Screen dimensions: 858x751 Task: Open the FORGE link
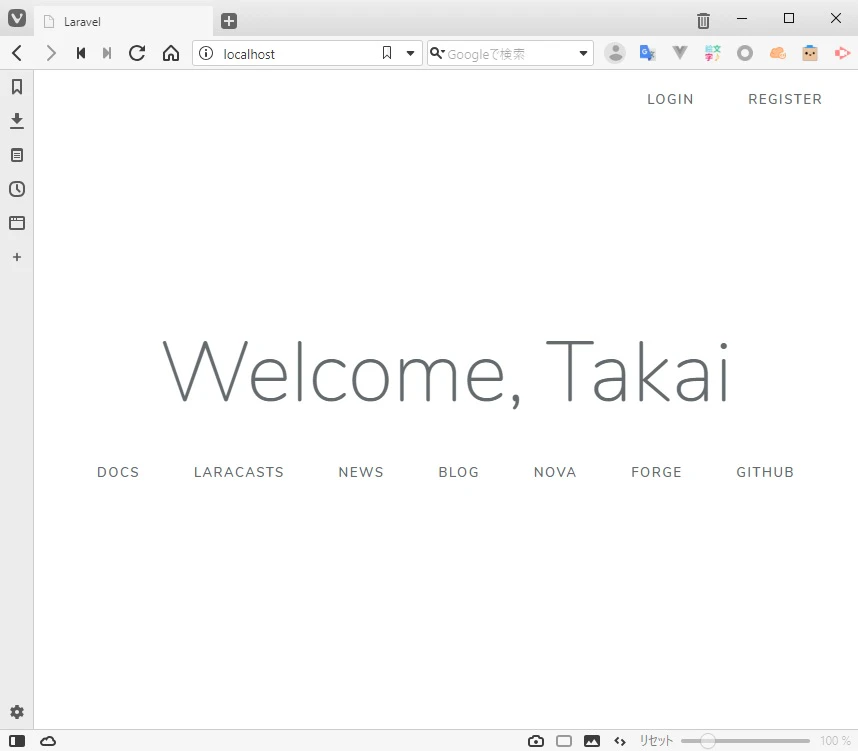point(656,472)
